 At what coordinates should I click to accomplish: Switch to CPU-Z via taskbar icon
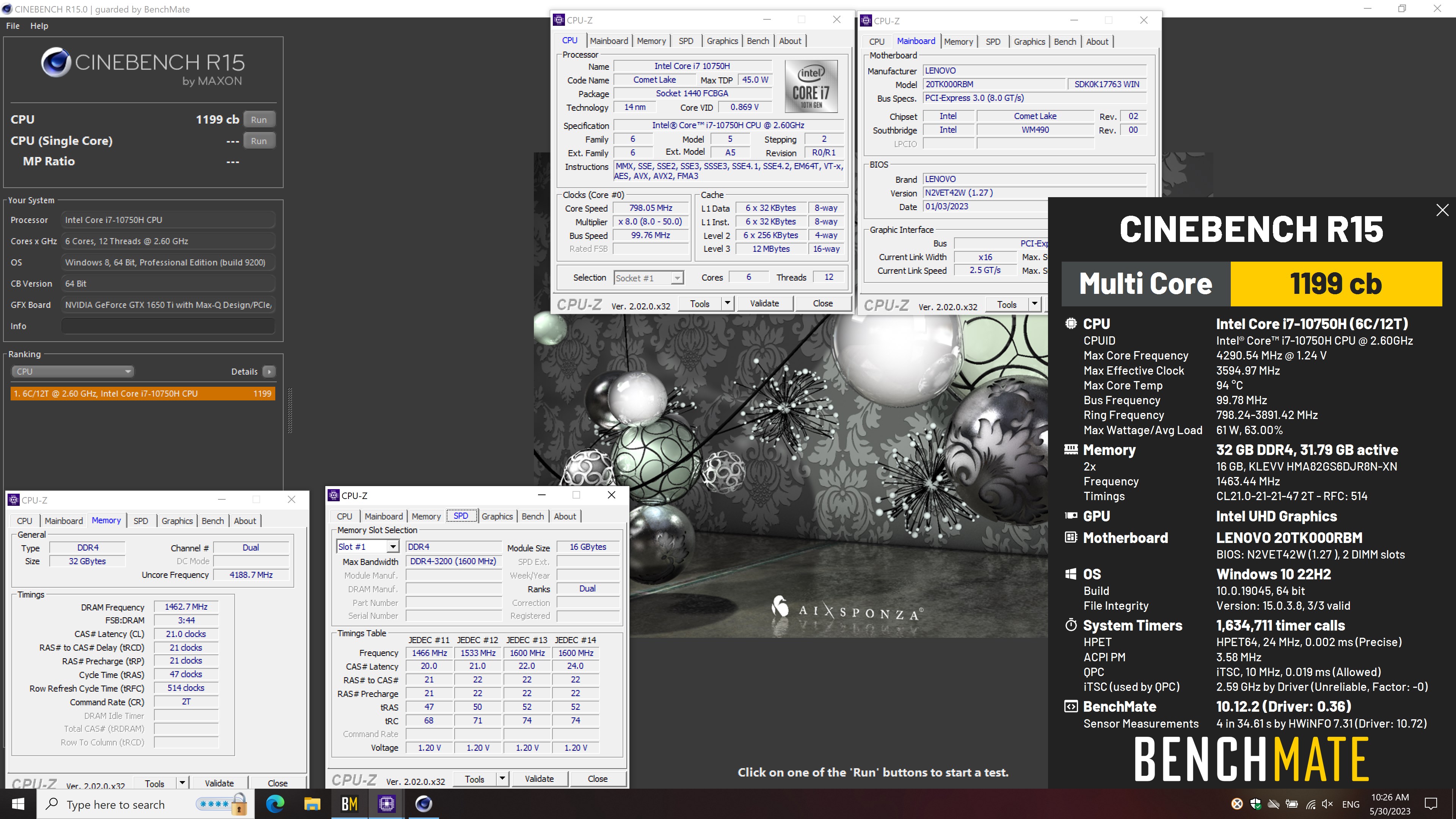[387, 804]
